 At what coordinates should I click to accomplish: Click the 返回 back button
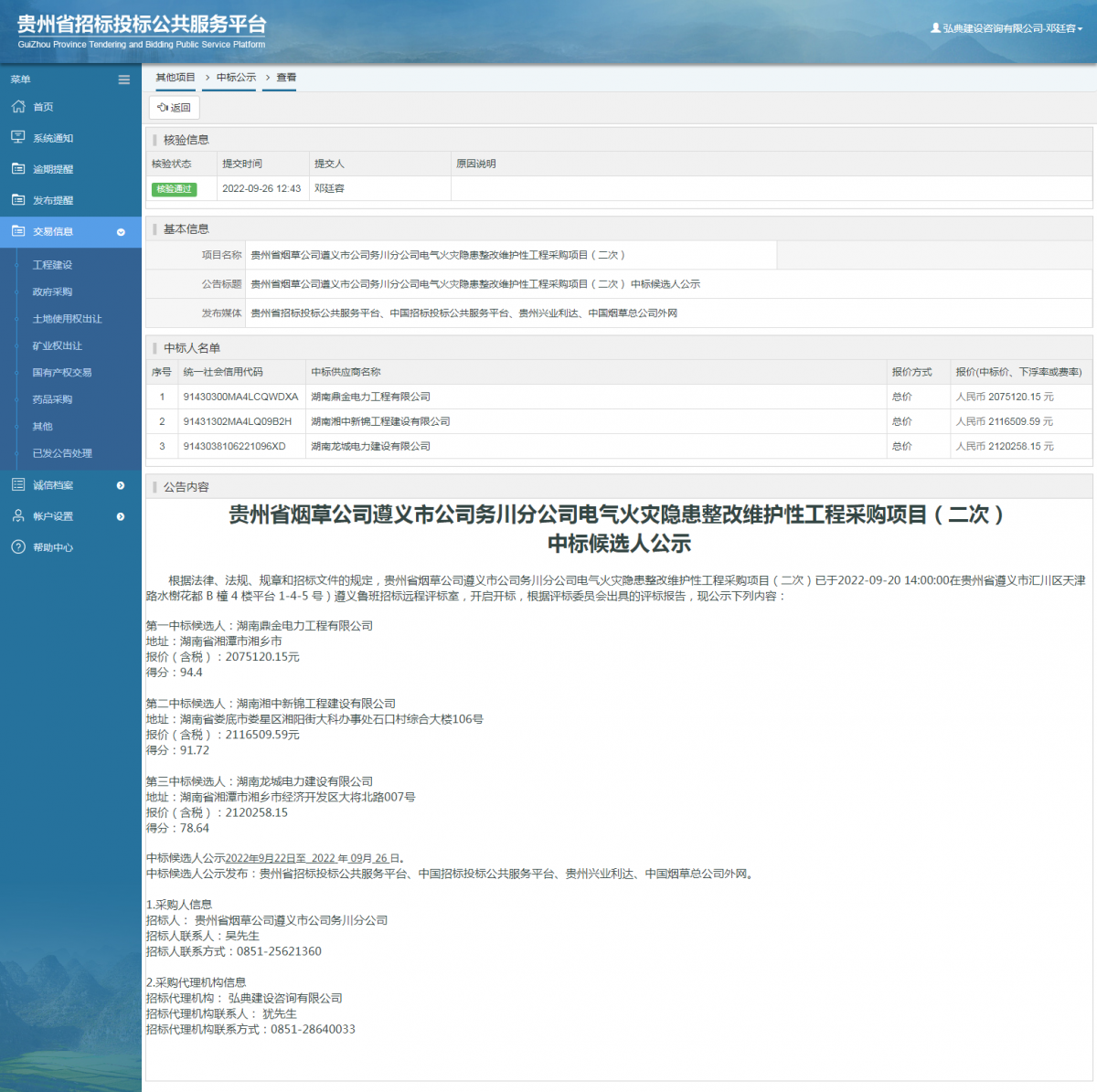point(174,108)
